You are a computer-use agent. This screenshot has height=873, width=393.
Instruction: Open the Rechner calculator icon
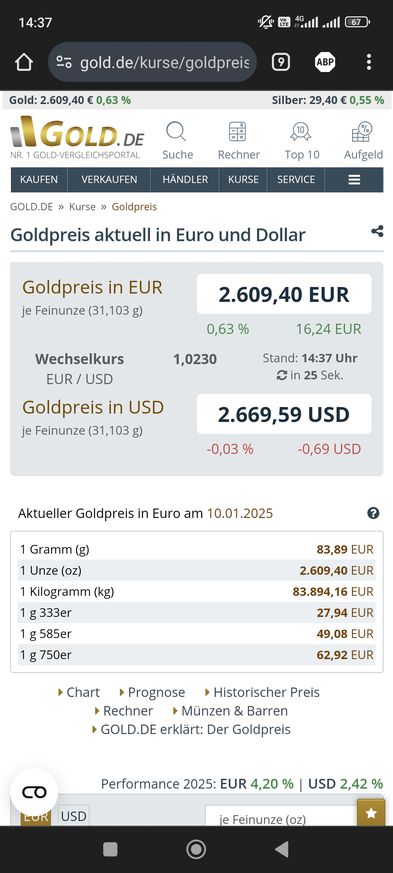pos(238,133)
